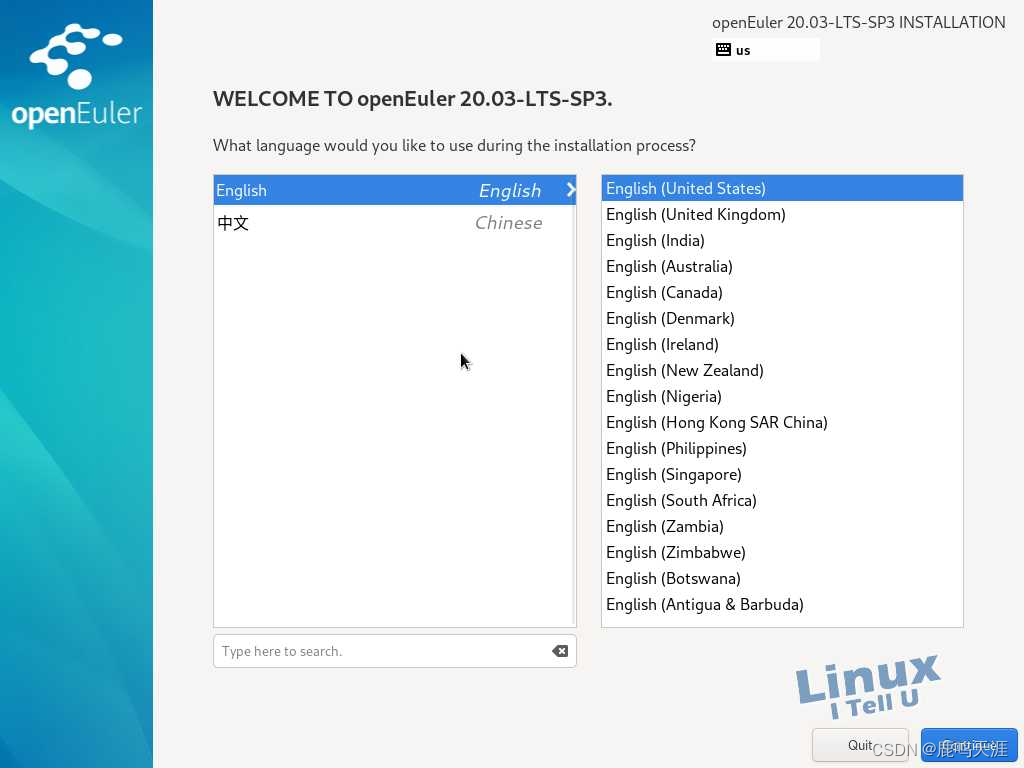This screenshot has width=1024, height=768.
Task: Click the language search input field
Action: click(394, 651)
